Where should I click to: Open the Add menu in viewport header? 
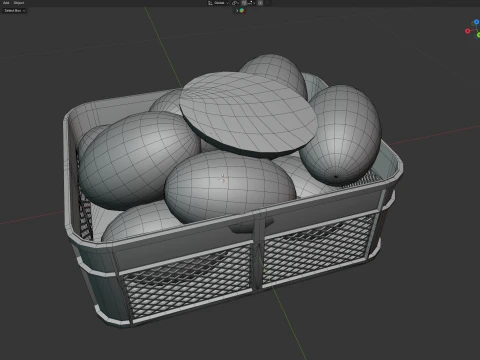pyautogui.click(x=6, y=3)
